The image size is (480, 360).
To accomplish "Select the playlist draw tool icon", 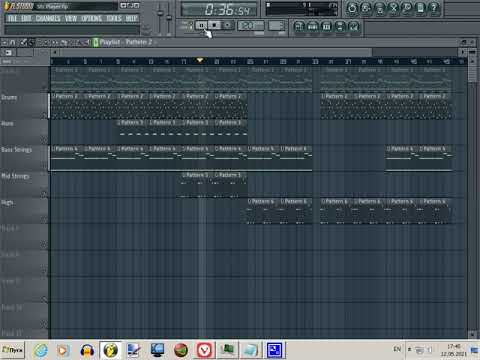I will [23, 42].
